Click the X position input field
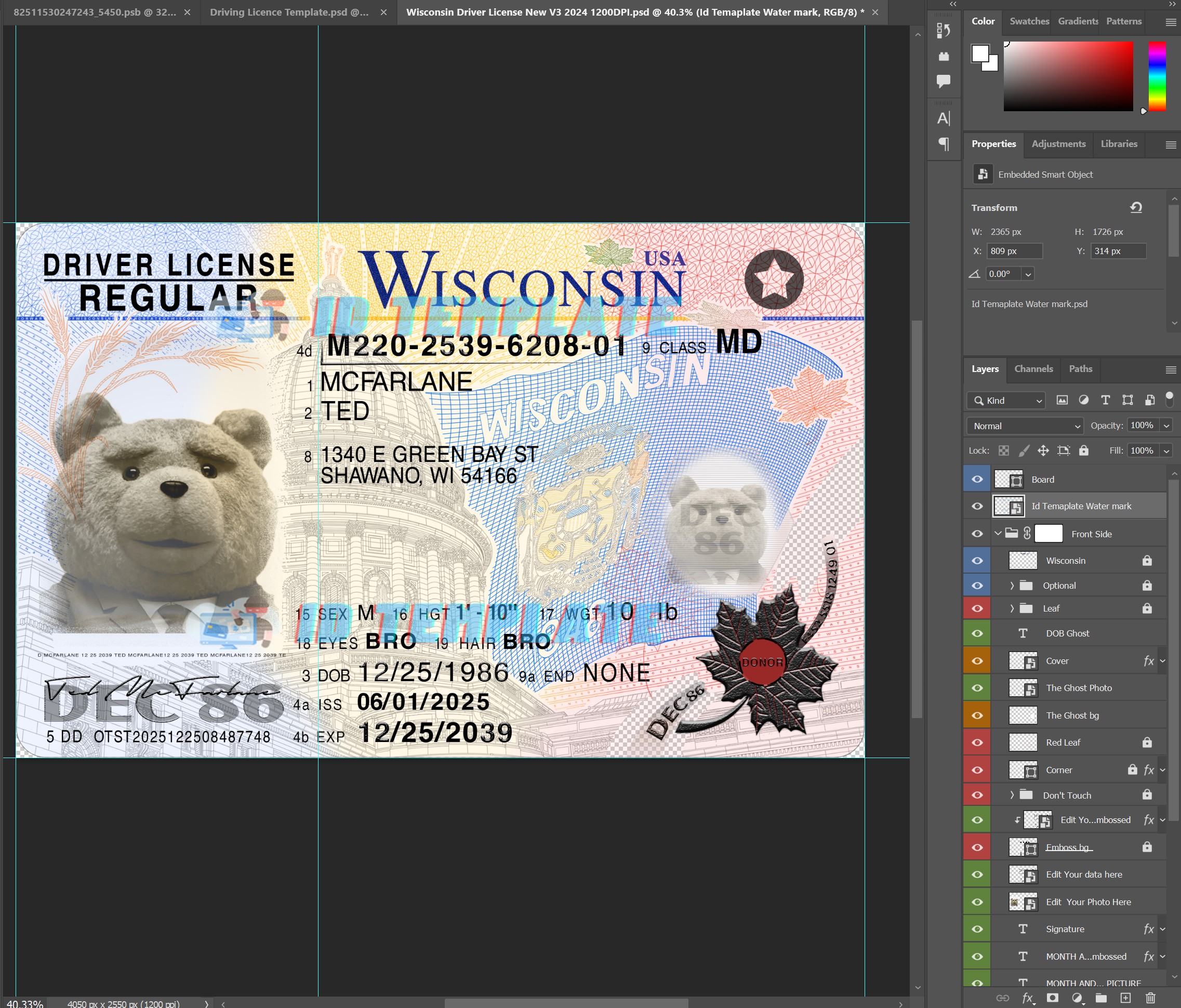This screenshot has height=1008, width=1181. click(1015, 251)
